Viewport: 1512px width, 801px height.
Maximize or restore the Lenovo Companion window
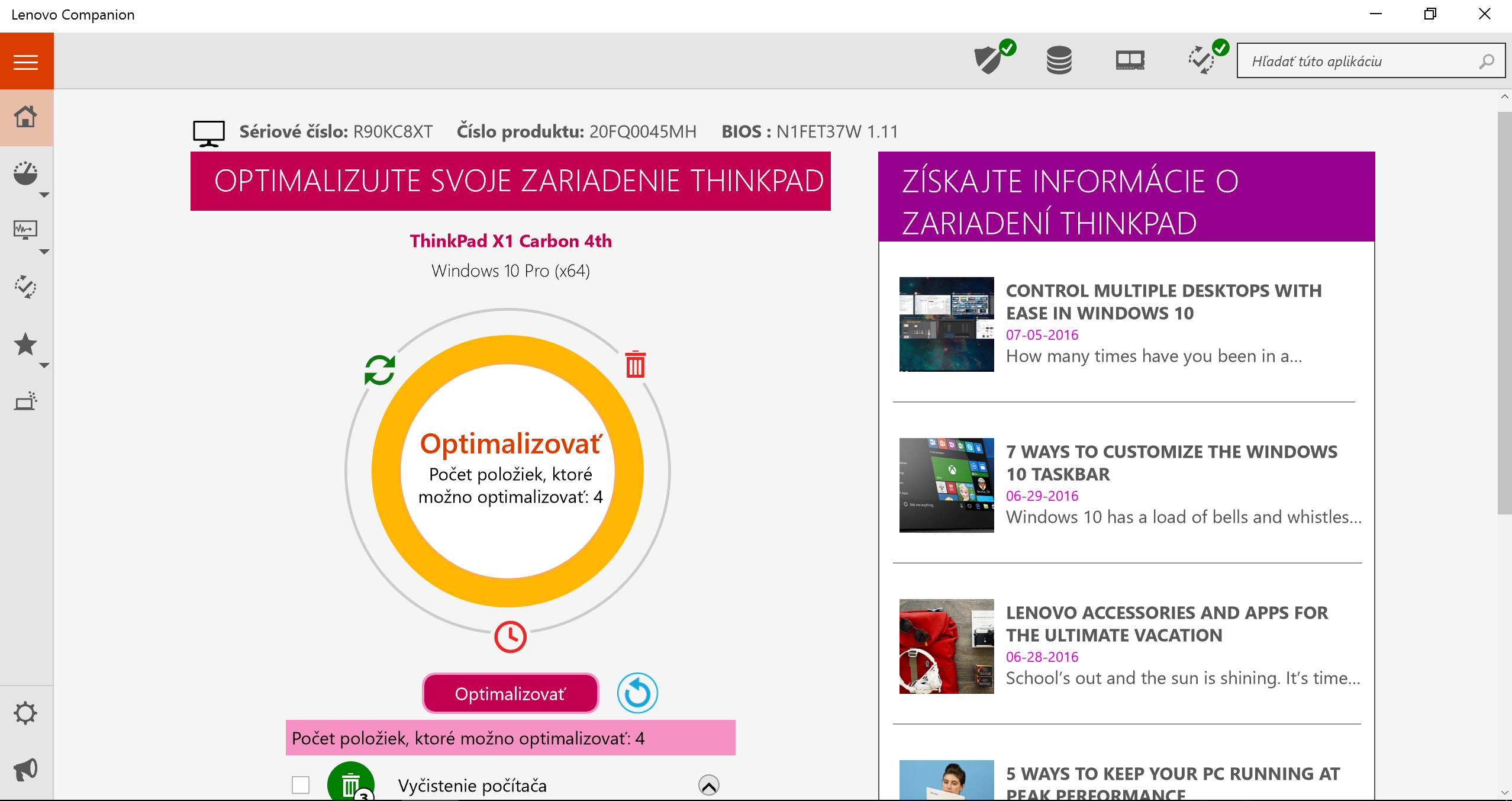coord(1430,14)
